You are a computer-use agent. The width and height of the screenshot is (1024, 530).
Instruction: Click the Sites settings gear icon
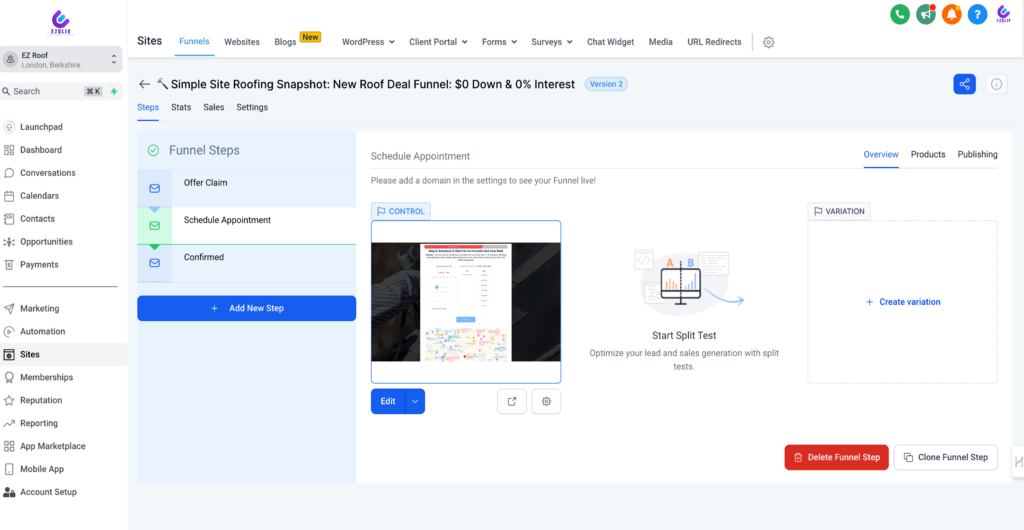(768, 42)
